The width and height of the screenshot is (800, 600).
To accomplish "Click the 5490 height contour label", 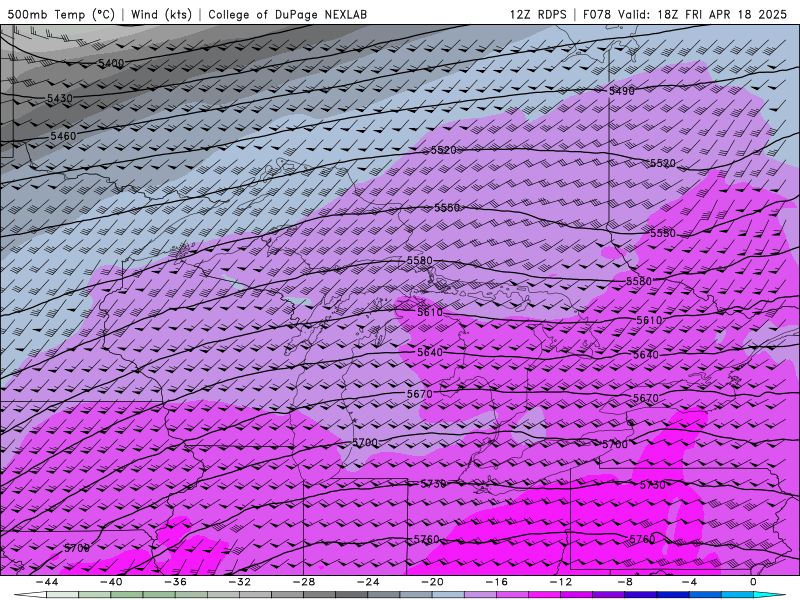I will tap(622, 91).
